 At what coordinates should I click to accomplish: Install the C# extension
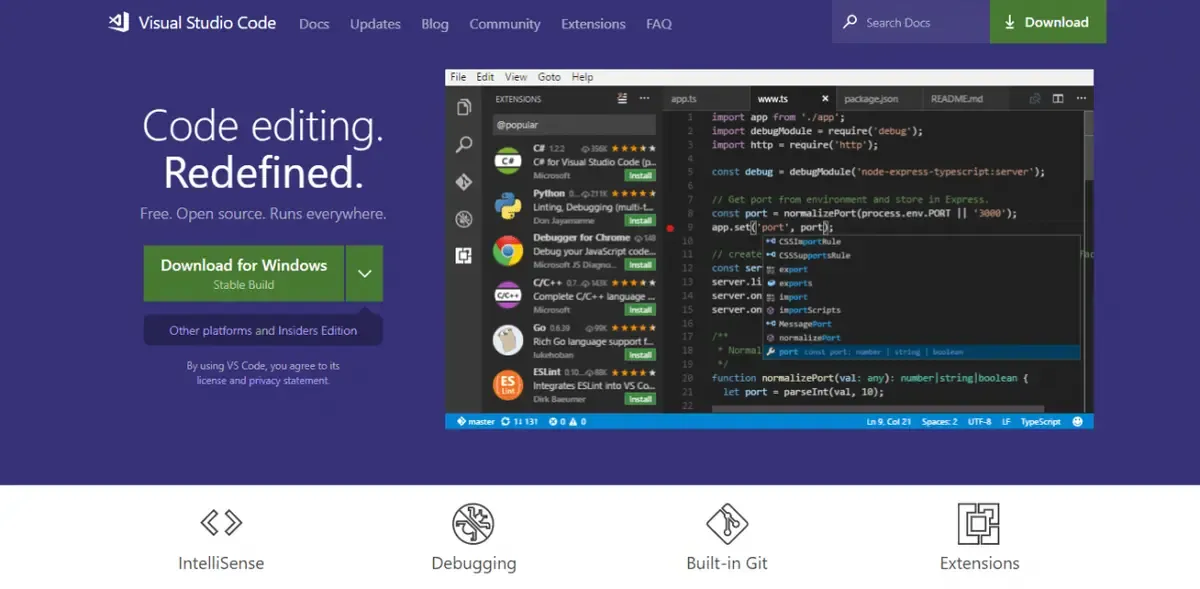[x=640, y=175]
